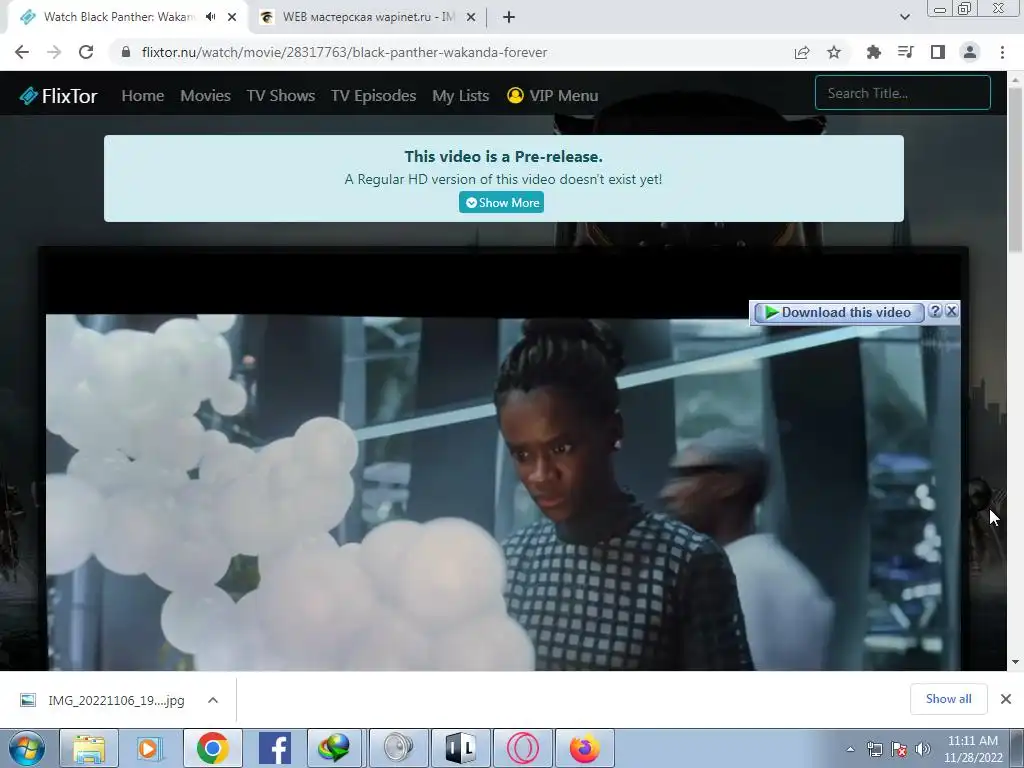Toggle the browser side panel icon
Screen dimensions: 1024x768
tap(938, 52)
